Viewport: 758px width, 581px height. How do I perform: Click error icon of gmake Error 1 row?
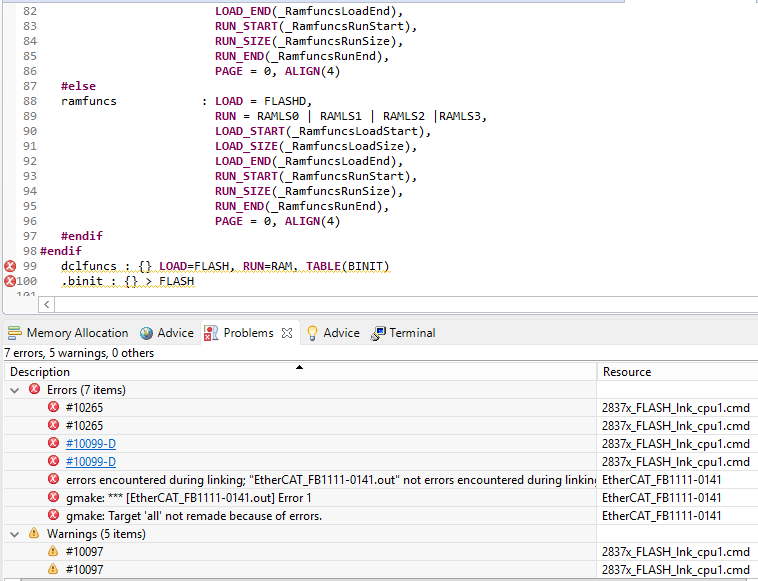[54, 497]
